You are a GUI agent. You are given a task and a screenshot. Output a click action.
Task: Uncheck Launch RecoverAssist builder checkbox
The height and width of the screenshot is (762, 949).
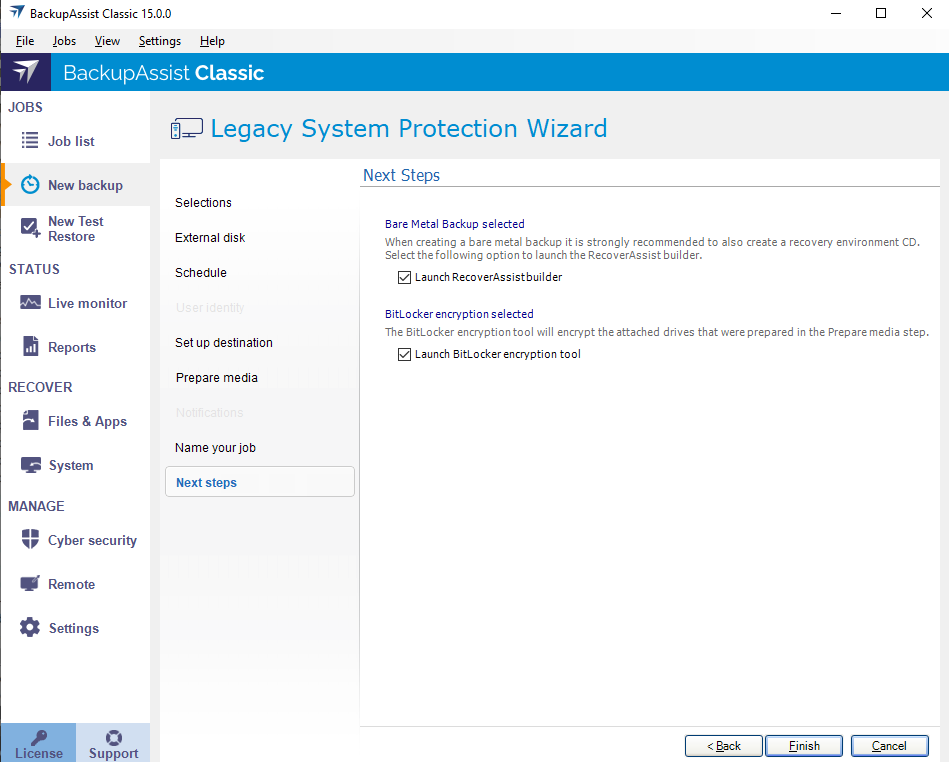coord(405,277)
